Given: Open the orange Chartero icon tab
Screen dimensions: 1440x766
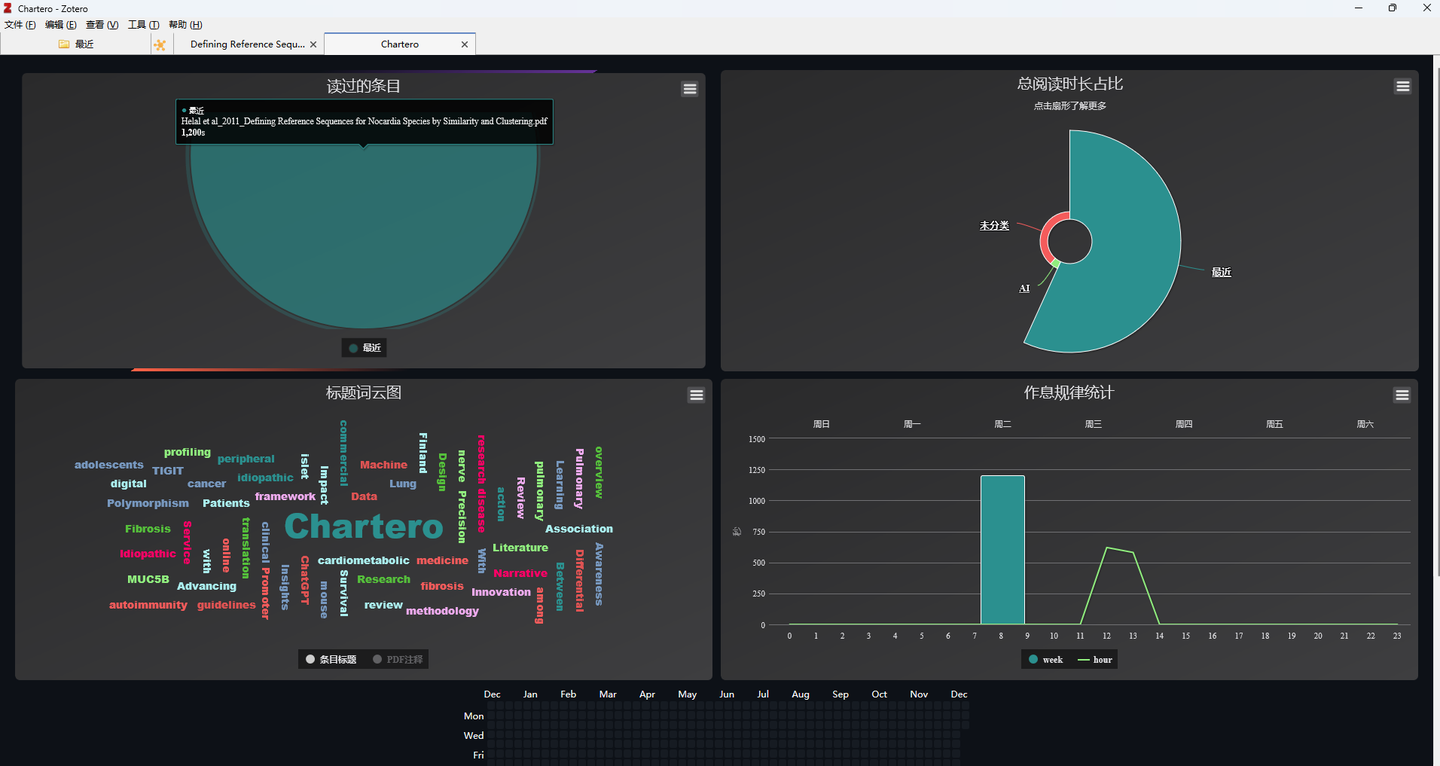Looking at the screenshot, I should (160, 44).
